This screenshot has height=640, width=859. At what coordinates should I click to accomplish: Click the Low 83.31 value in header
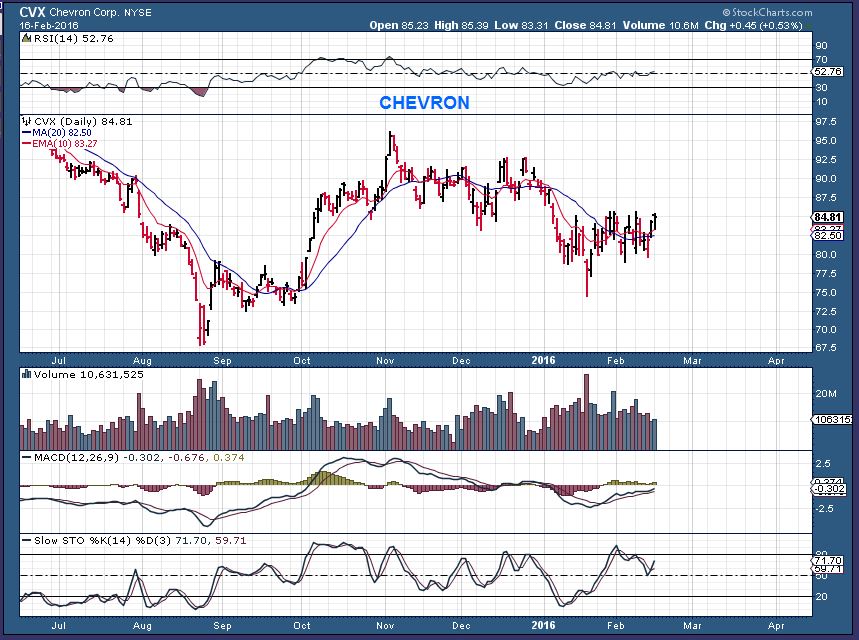coord(521,25)
